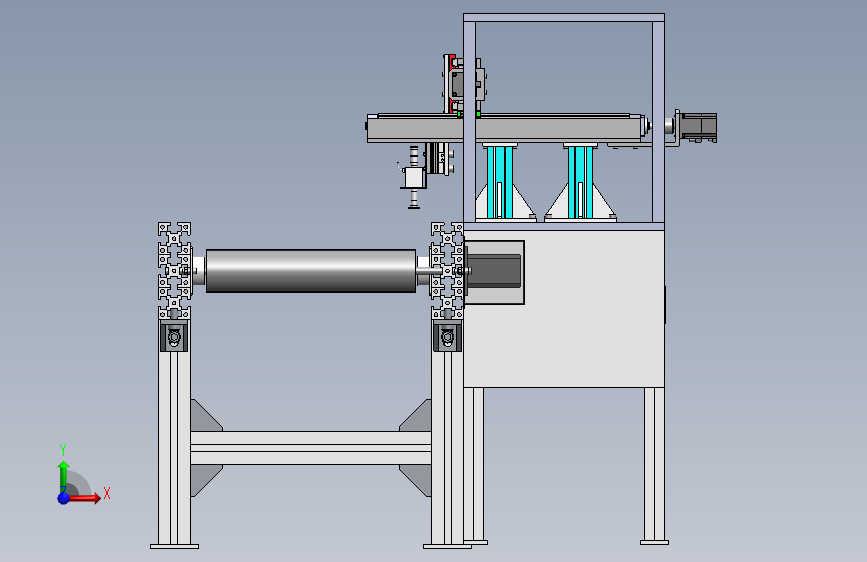Select the right cyan support column
Image resolution: width=867 pixels, height=562 pixels.
click(580, 181)
